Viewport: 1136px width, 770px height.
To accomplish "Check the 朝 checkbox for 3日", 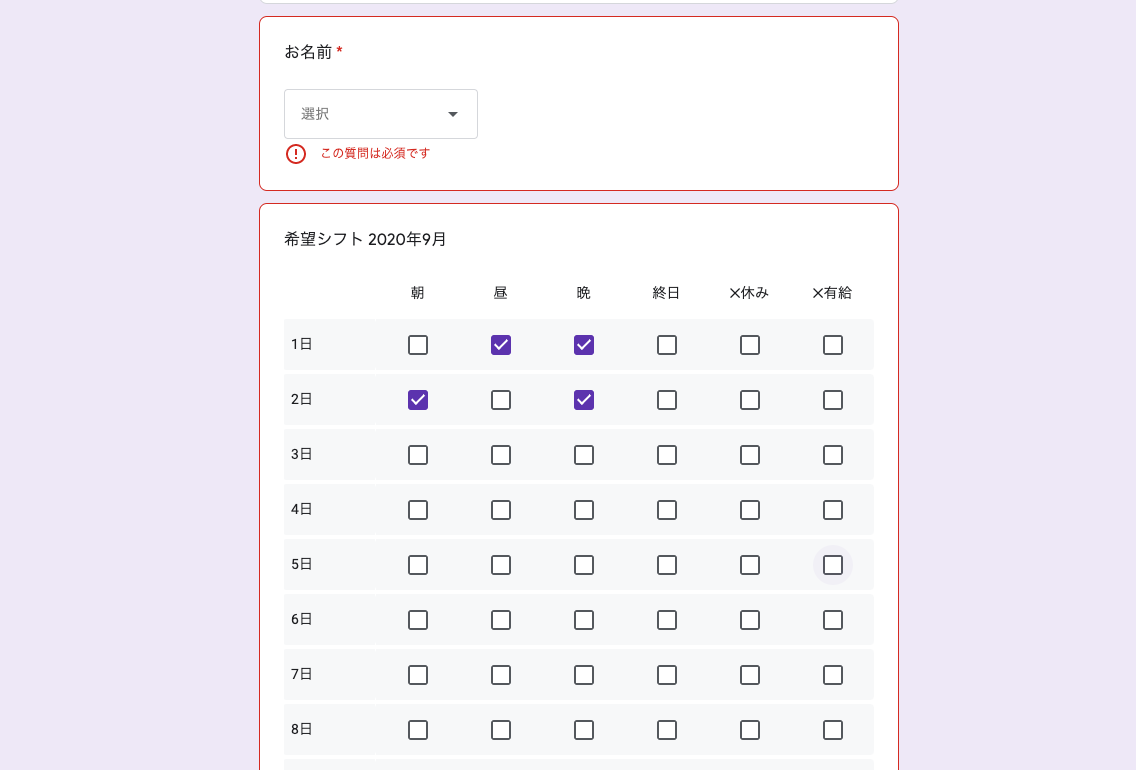I will [417, 455].
